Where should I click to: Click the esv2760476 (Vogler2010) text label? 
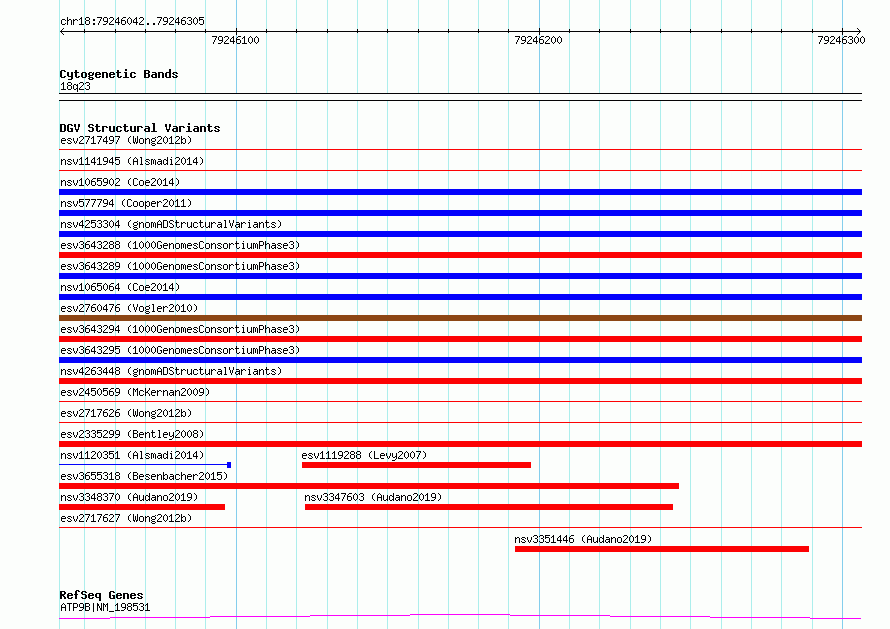coord(129,308)
